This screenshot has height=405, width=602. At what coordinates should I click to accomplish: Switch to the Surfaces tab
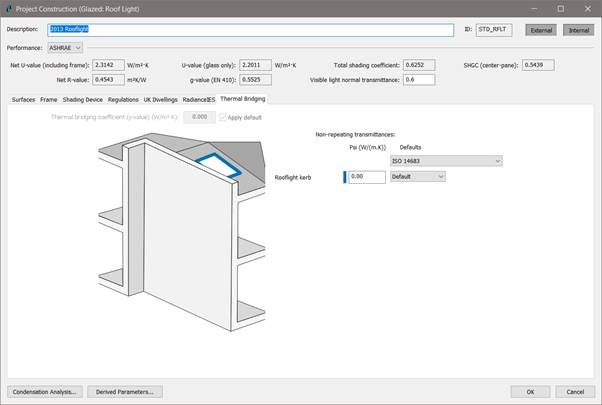click(x=22, y=100)
